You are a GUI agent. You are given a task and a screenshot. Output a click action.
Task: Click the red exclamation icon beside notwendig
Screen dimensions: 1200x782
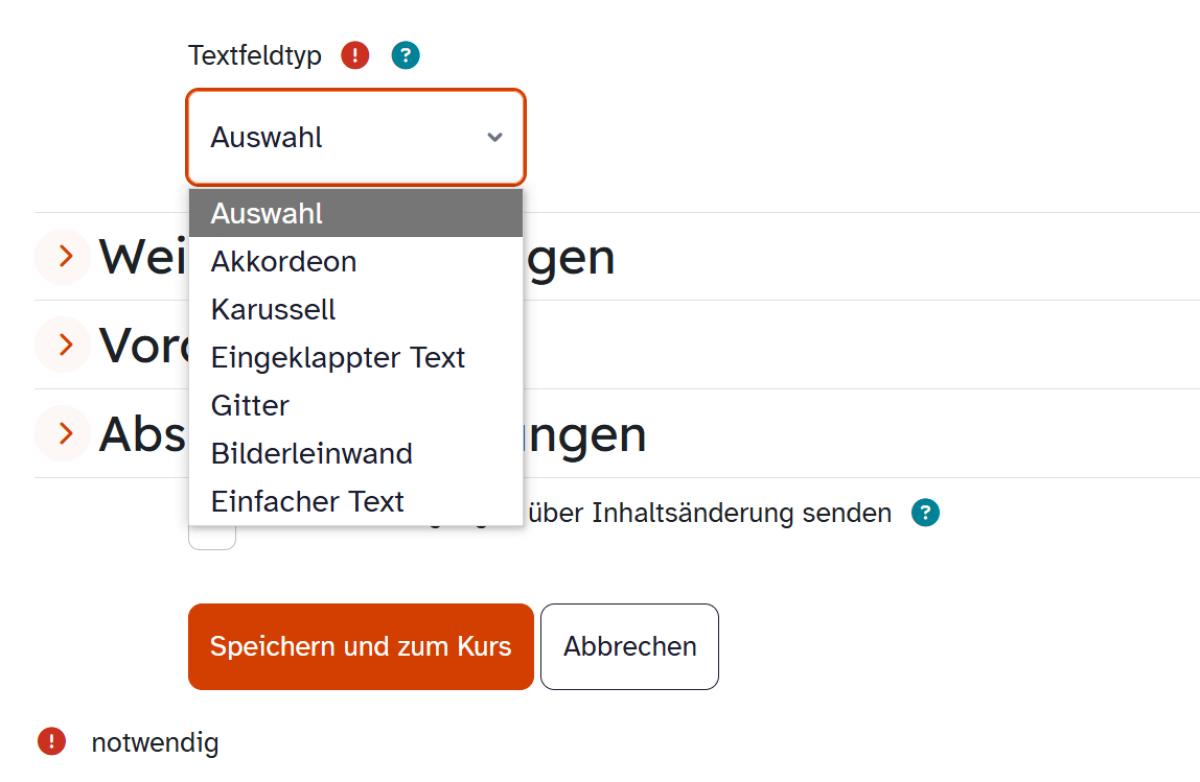click(x=51, y=741)
